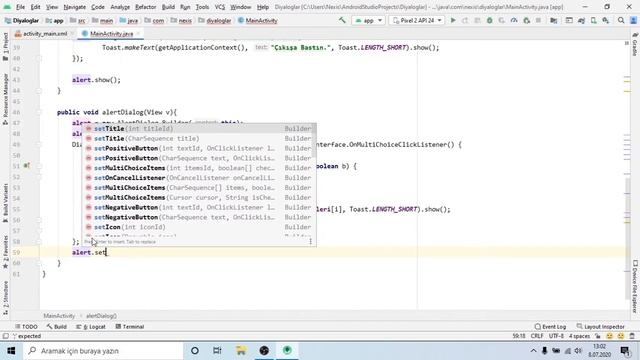
Task: Click the alertDialog() breadcrumb below editor
Action: (x=101, y=316)
